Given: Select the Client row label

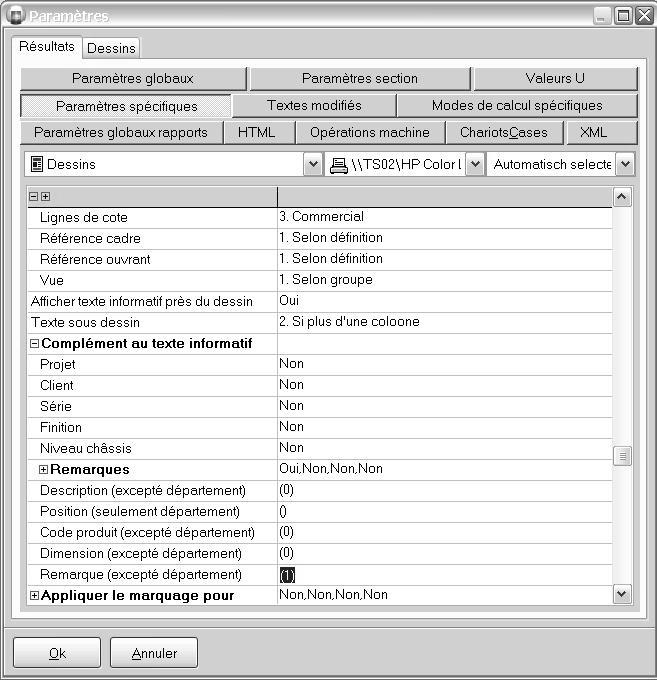Looking at the screenshot, I should pyautogui.click(x=57, y=385).
